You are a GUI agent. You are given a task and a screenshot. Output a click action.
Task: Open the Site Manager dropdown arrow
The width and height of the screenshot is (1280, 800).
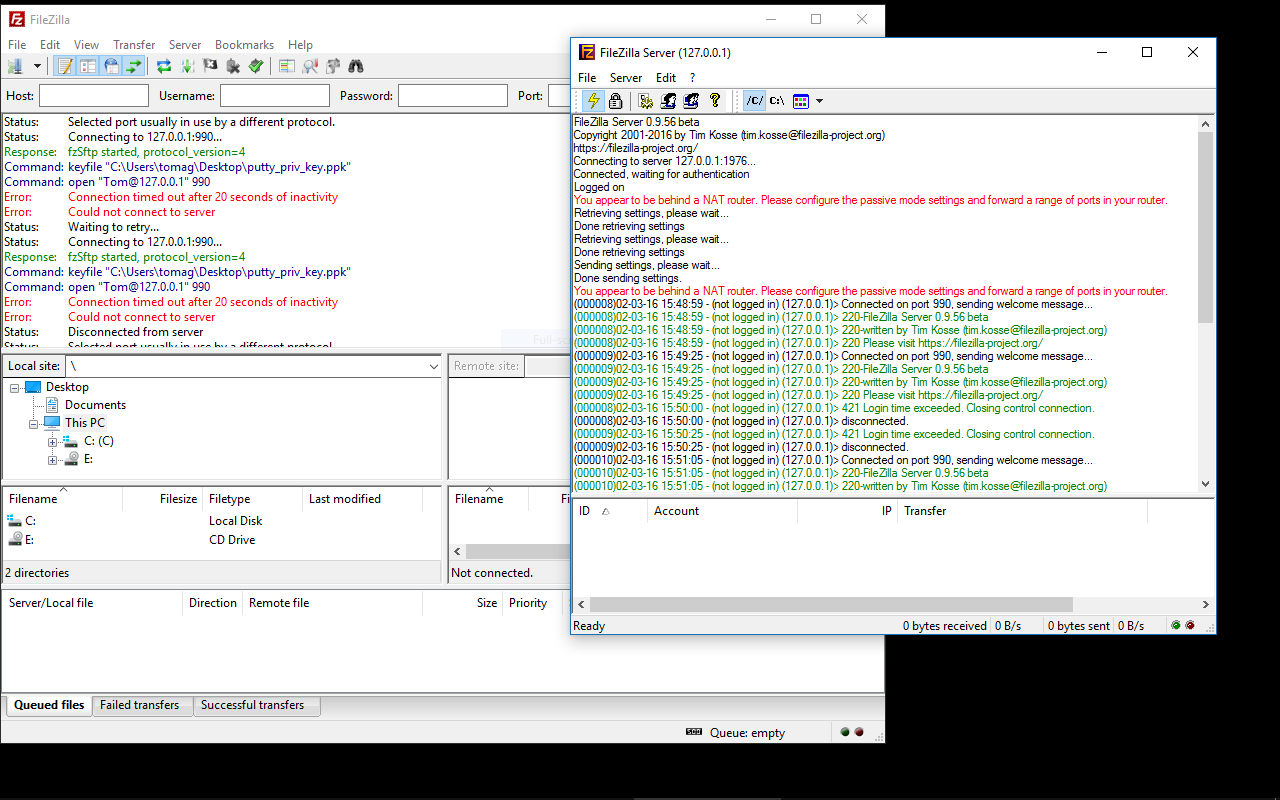pyautogui.click(x=37, y=66)
